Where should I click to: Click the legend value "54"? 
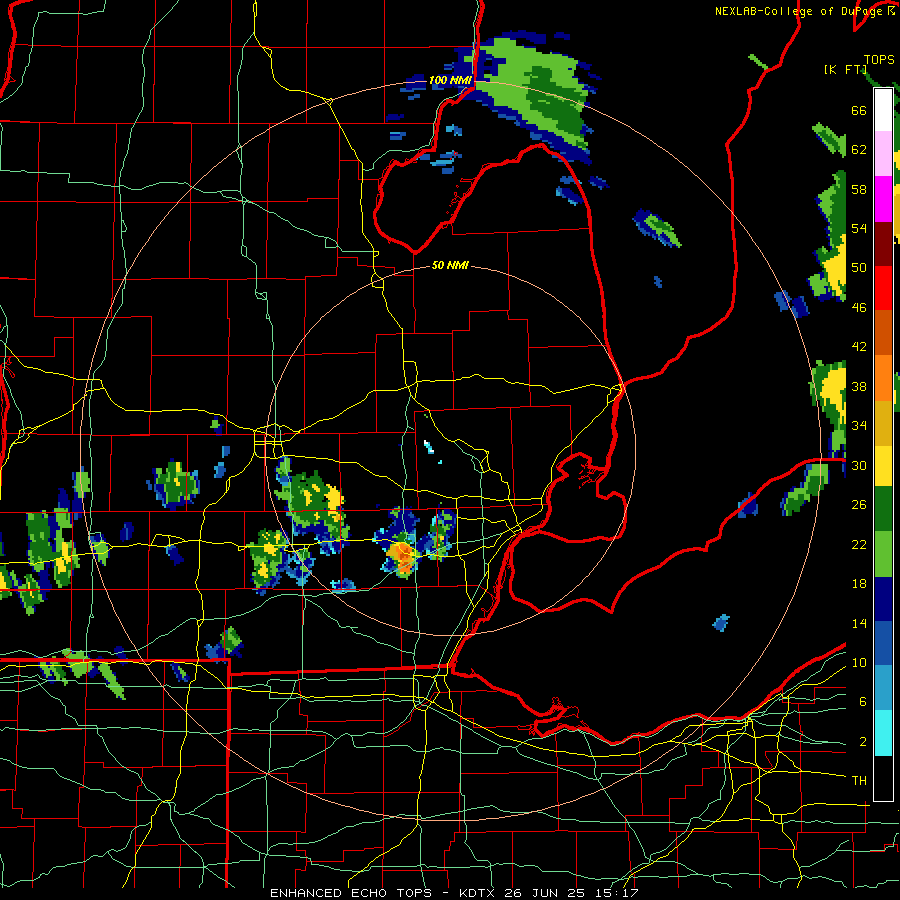pos(859,228)
